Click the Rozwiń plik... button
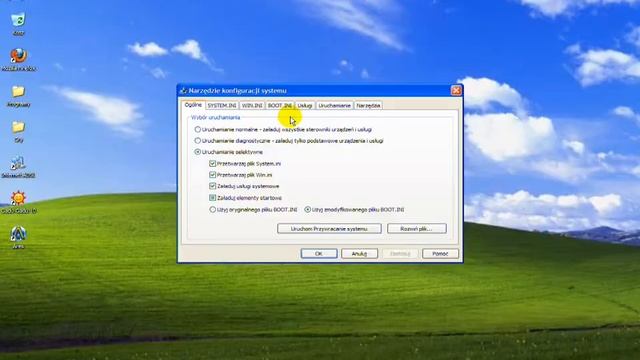The image size is (640, 360). click(416, 229)
